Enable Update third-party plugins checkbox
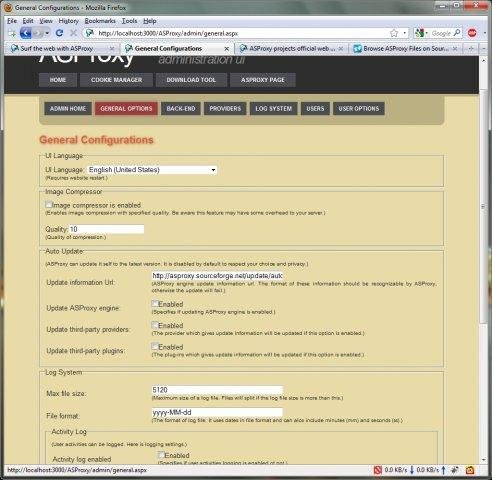The image size is (492, 480). pos(155,346)
